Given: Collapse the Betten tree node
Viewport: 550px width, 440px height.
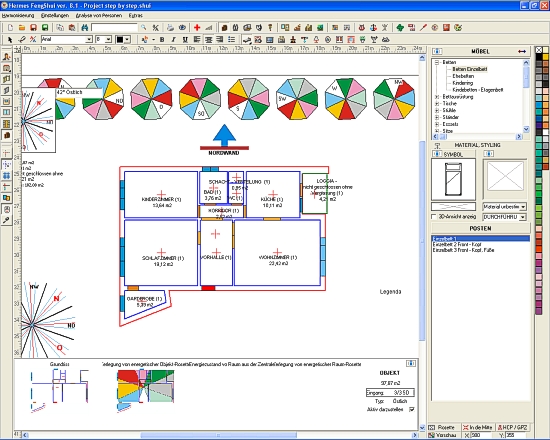Looking at the screenshot, I should point(437,62).
